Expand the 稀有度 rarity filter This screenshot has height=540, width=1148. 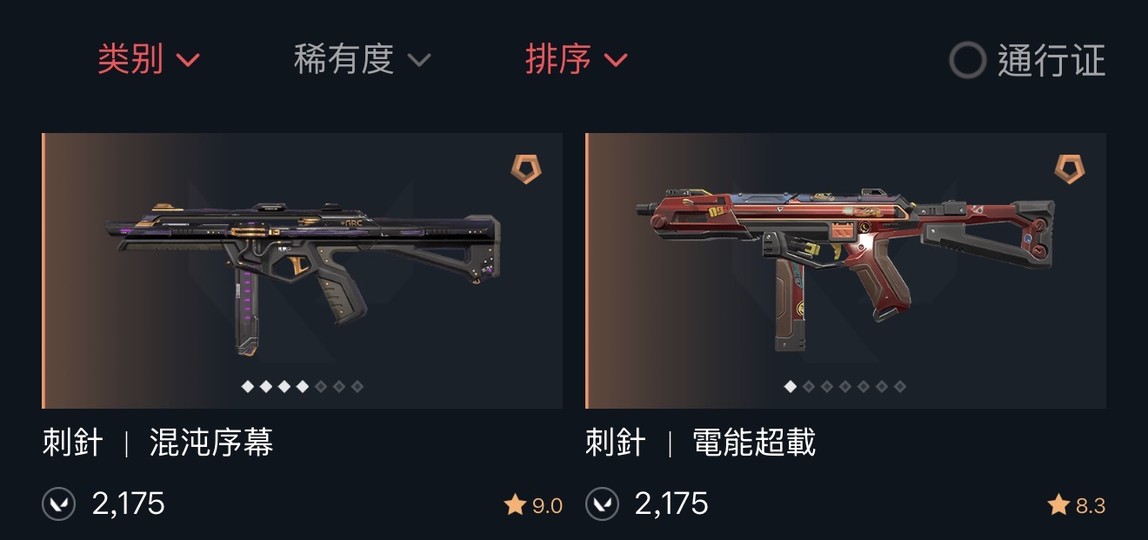[x=362, y=59]
